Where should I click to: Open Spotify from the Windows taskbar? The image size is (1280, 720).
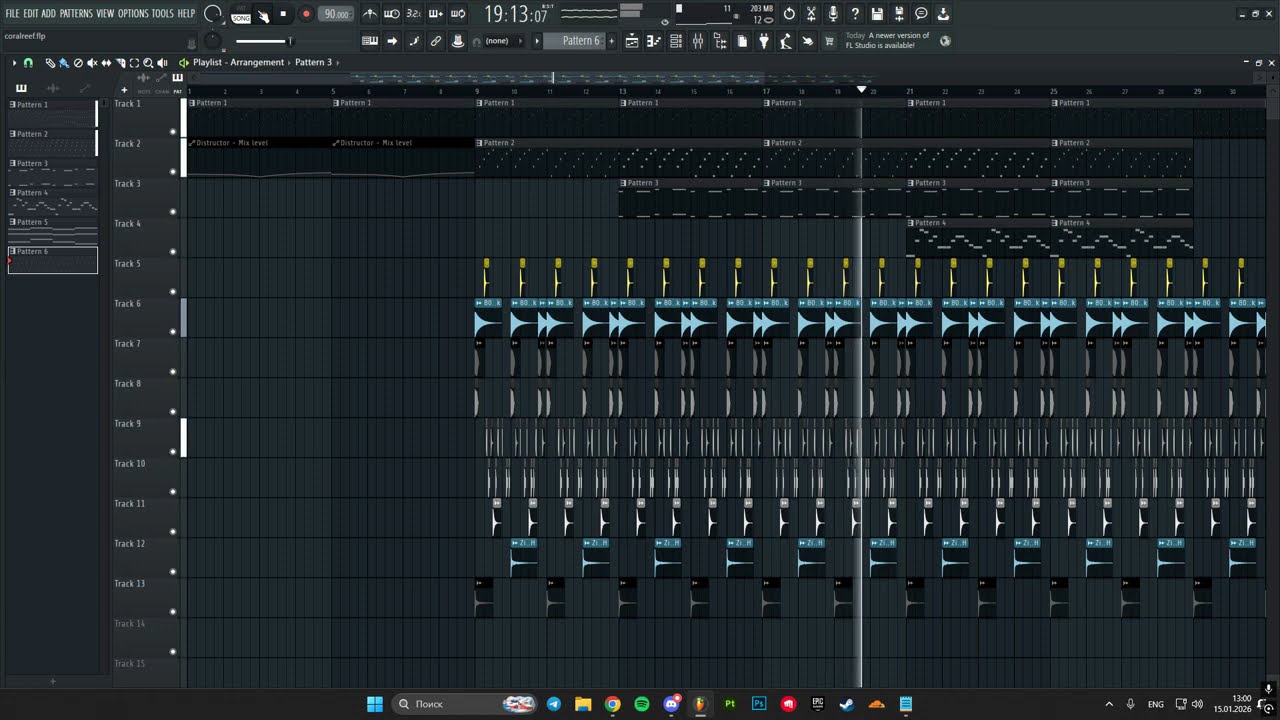coord(642,704)
